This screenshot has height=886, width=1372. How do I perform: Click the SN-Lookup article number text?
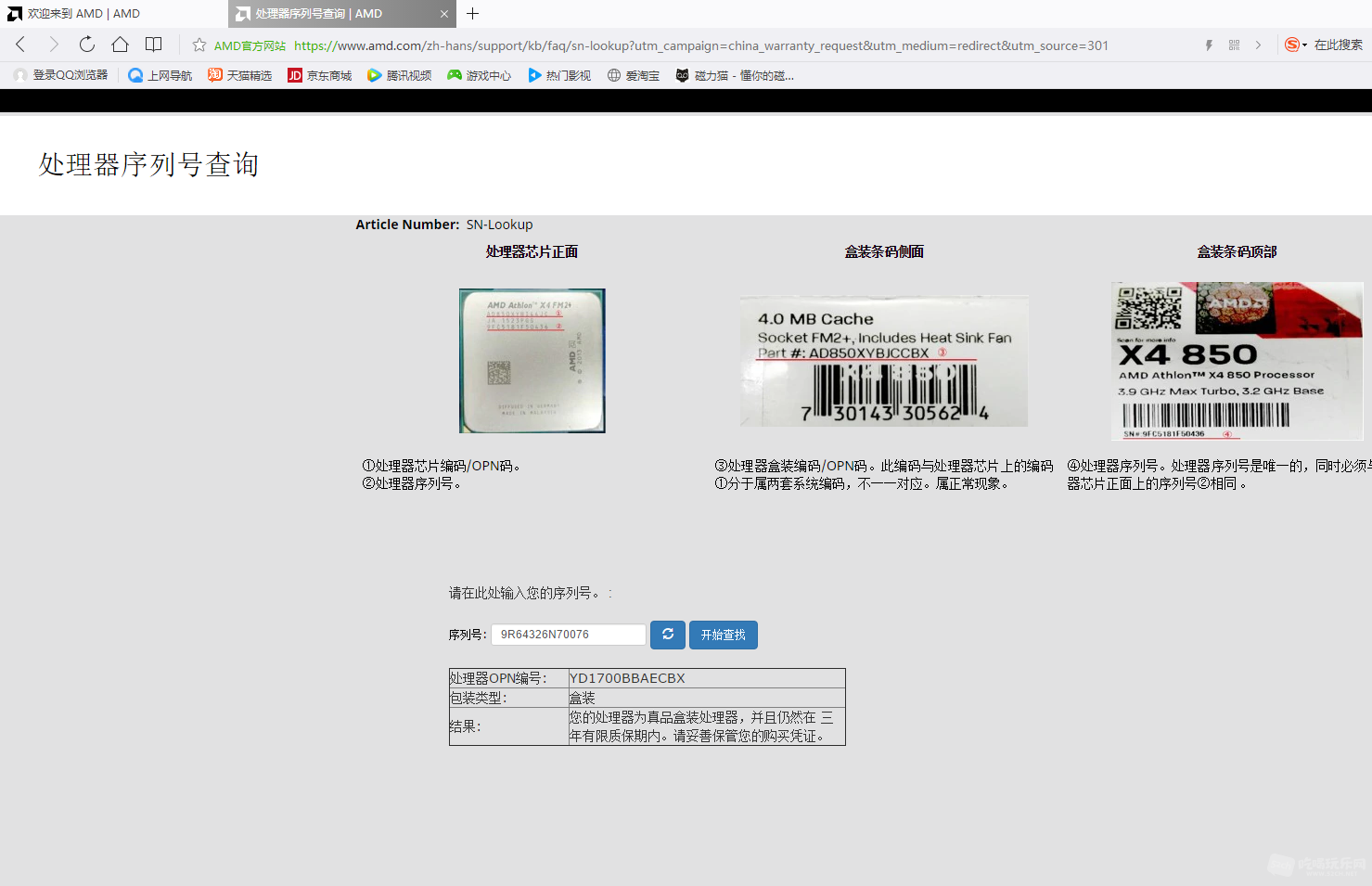click(x=499, y=225)
